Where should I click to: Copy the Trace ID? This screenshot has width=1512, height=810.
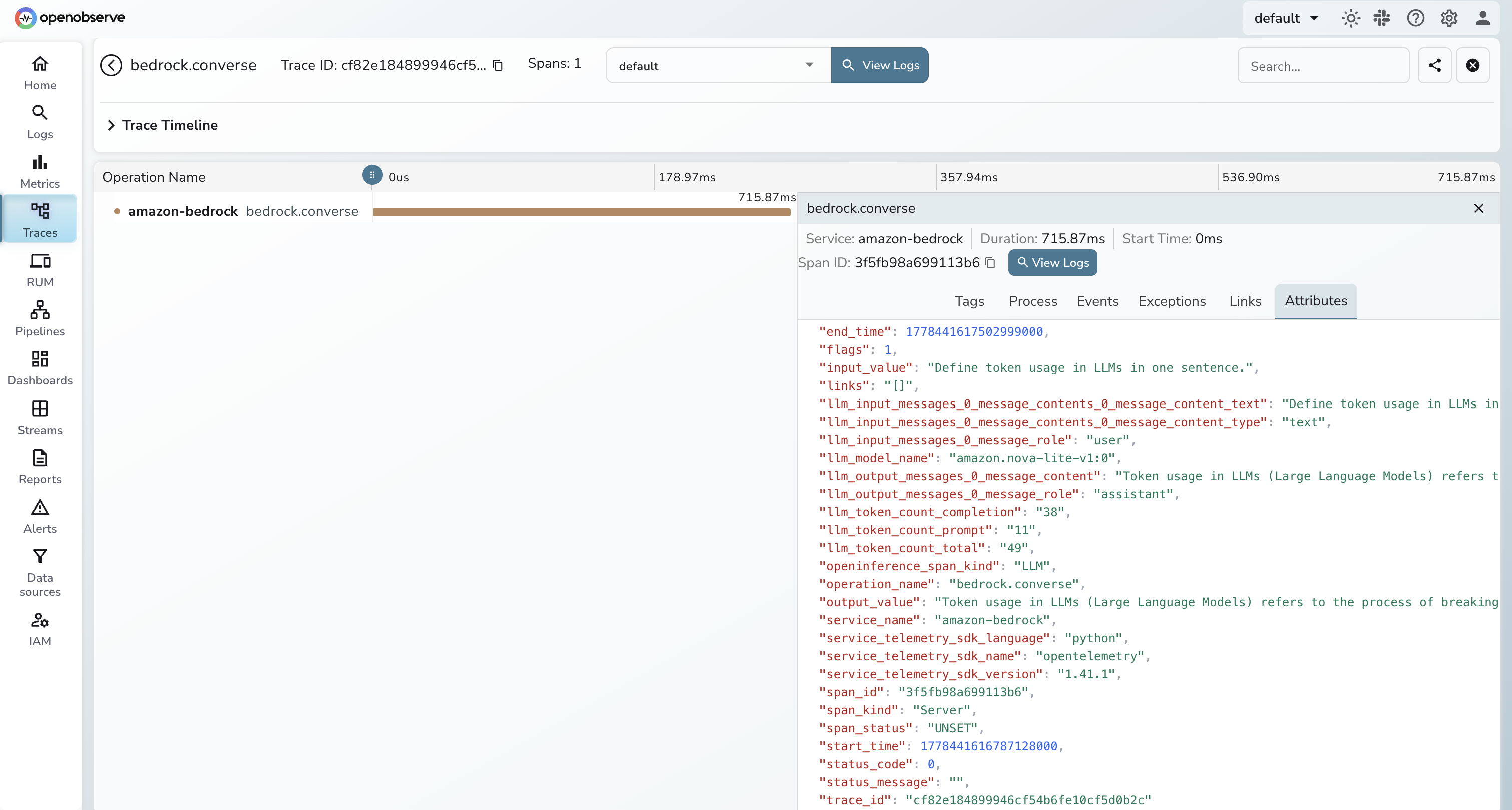[498, 65]
